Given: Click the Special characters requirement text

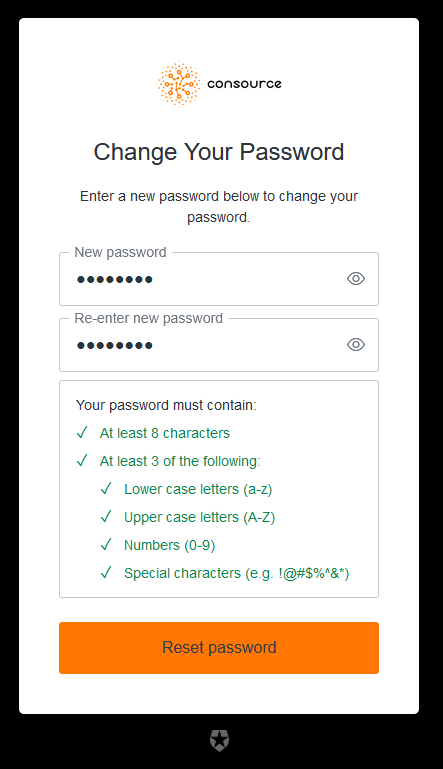Looking at the screenshot, I should pos(236,573).
